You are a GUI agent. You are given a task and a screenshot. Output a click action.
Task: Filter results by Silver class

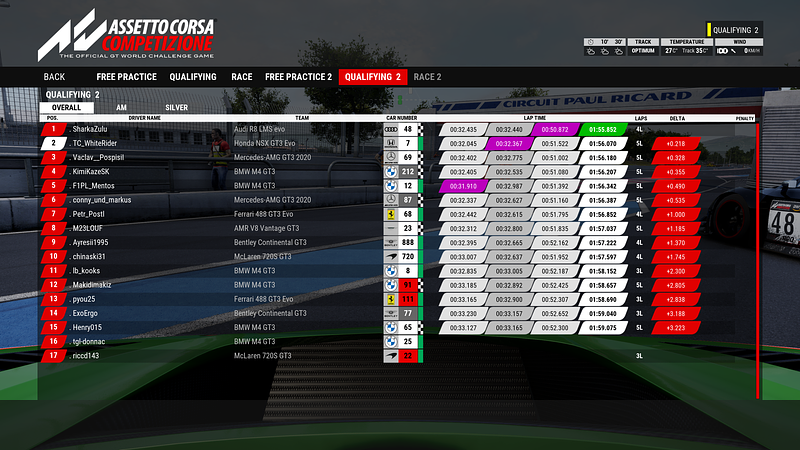(177, 107)
